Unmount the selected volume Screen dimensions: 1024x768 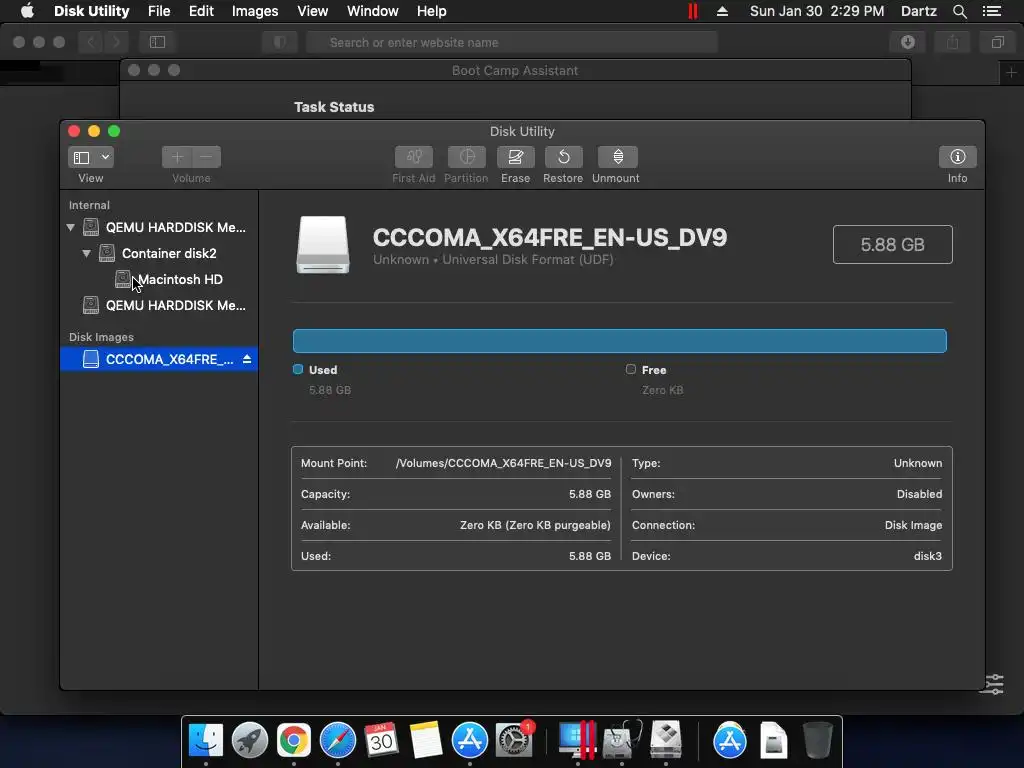pos(617,157)
